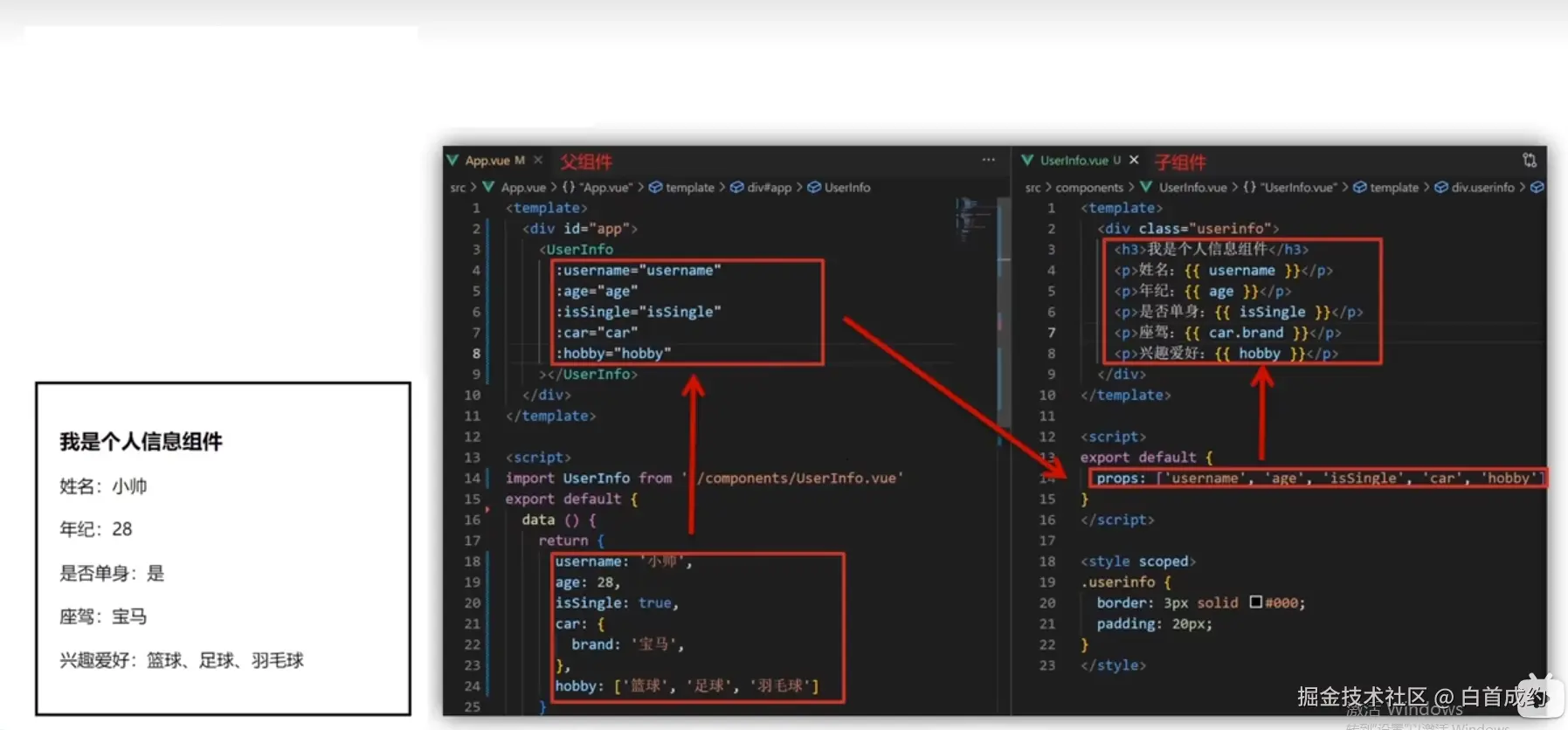
Task: Open the div.userinfo breadcrumb segment
Action: pyautogui.click(x=1482, y=188)
